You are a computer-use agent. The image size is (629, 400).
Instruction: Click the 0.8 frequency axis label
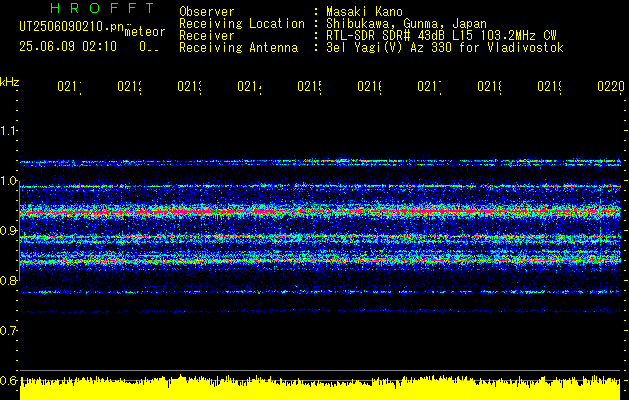[x=8, y=280]
